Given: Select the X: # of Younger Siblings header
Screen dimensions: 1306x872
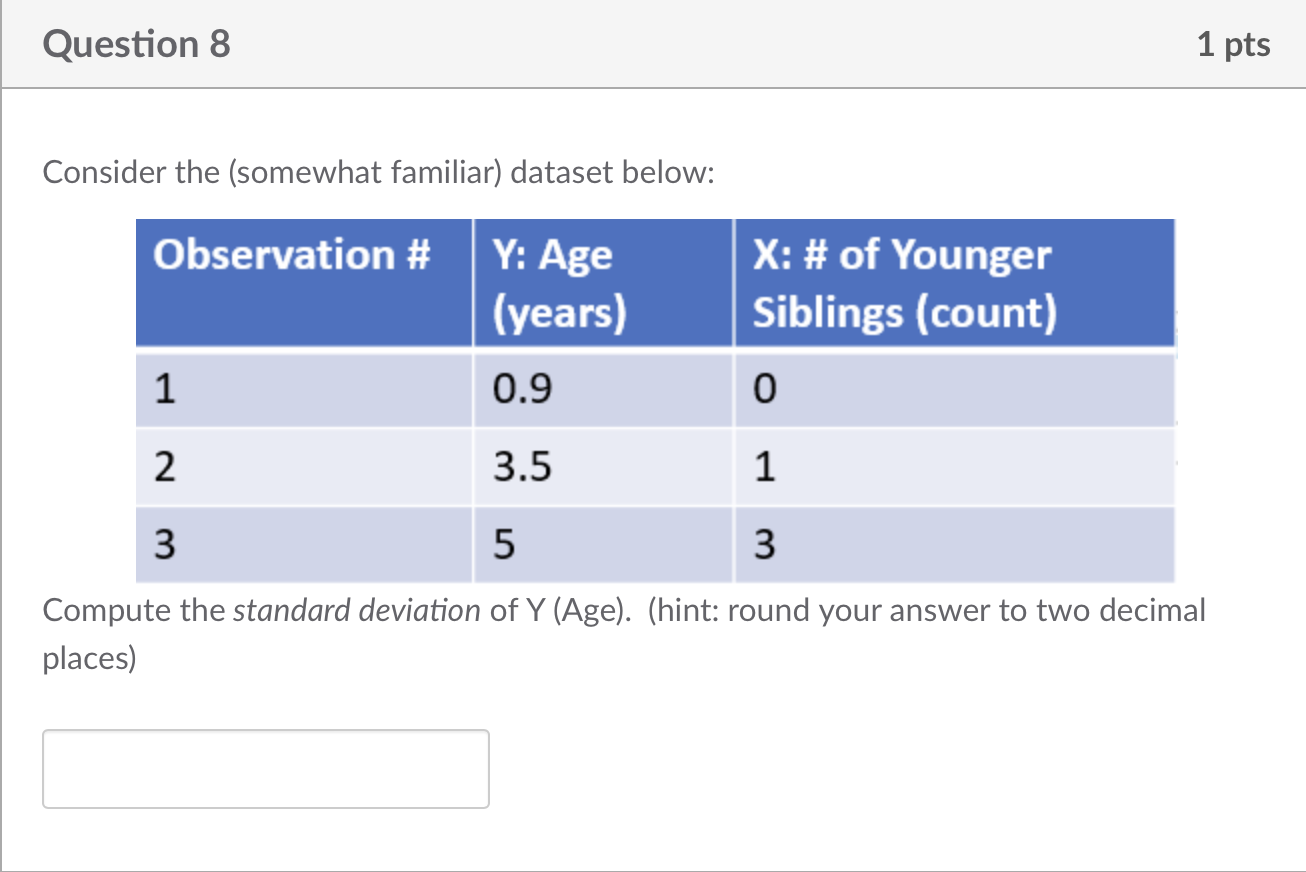Looking at the screenshot, I should point(901,282).
